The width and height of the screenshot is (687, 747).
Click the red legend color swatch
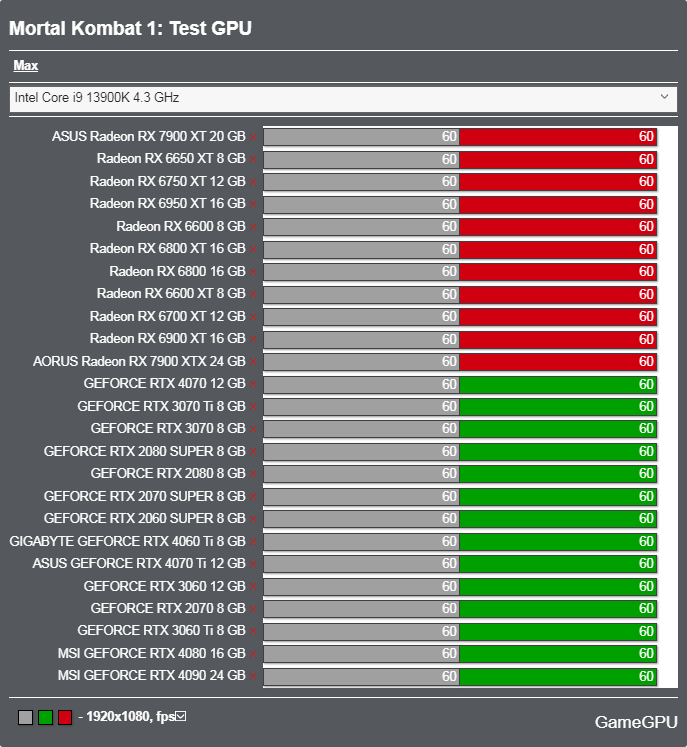(x=65, y=717)
